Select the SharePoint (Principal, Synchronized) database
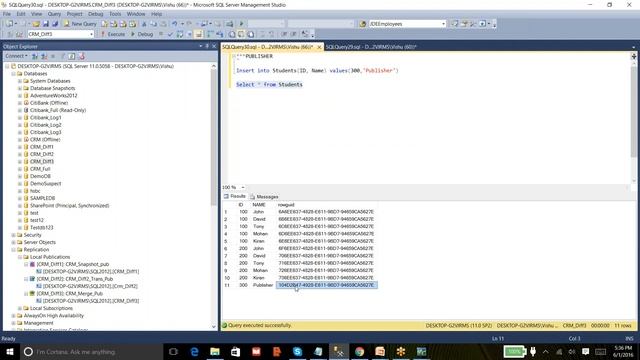 click(69, 206)
